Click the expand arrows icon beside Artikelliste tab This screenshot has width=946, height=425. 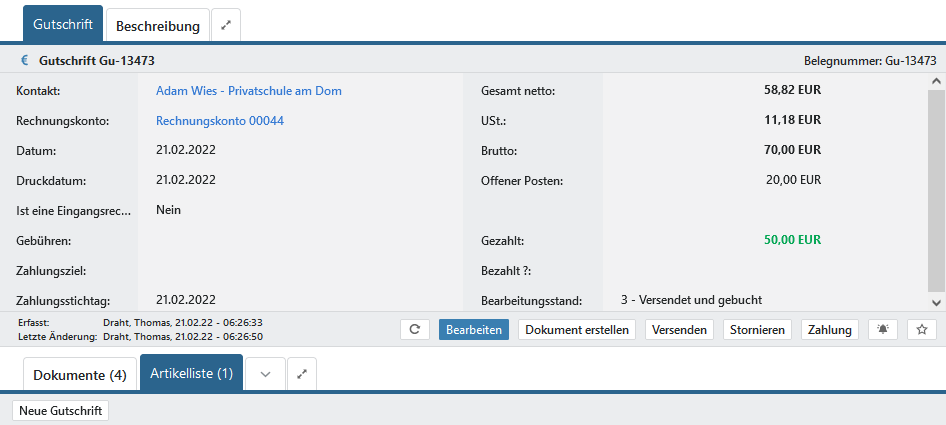click(303, 375)
